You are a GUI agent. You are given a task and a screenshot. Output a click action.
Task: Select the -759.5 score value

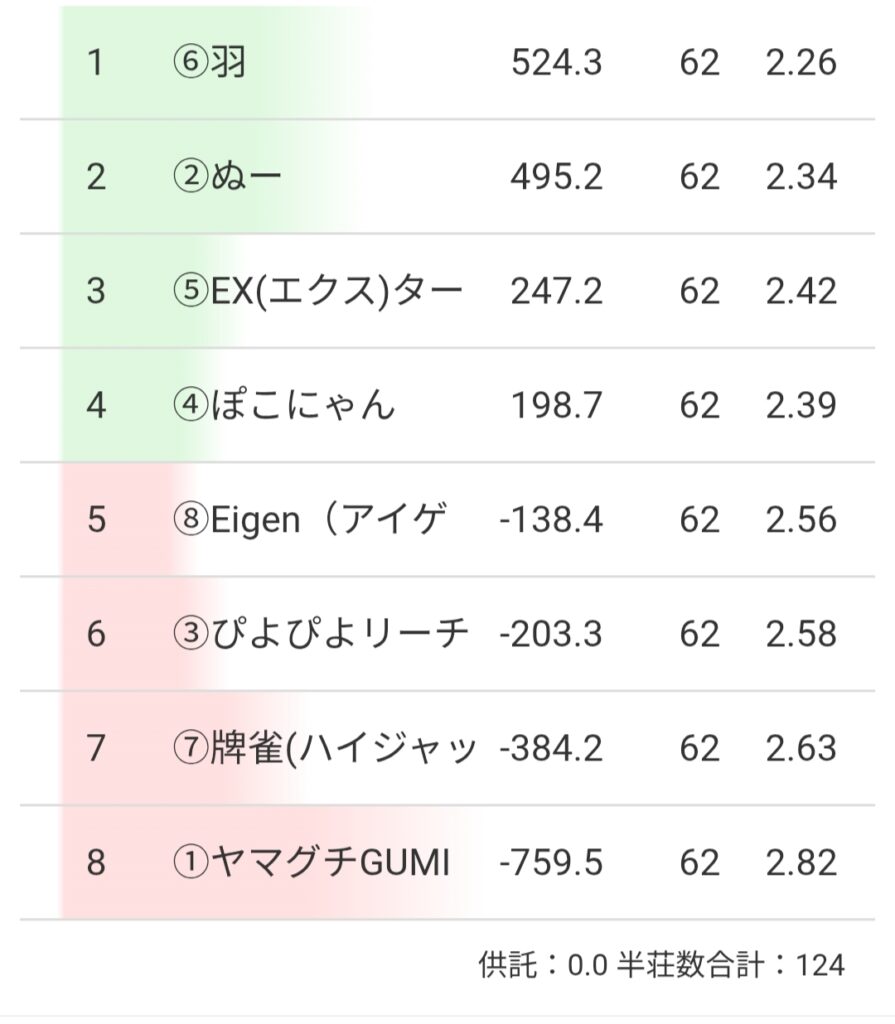[550, 861]
